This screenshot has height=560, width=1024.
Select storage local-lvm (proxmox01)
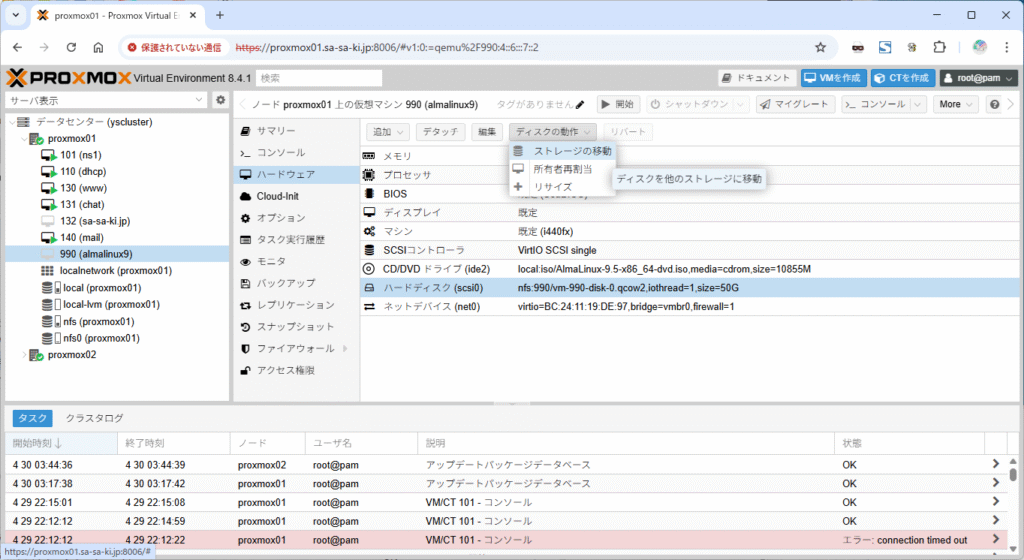coord(110,304)
